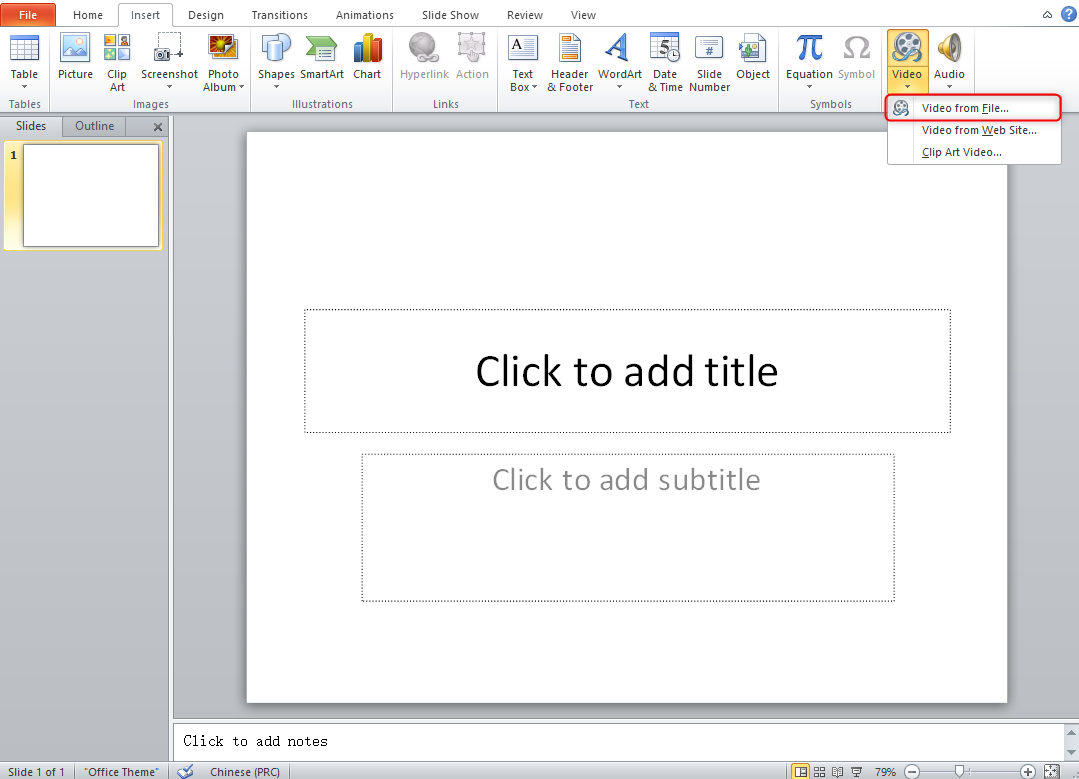Insert Slide Number
1079x779 pixels.
click(x=709, y=62)
